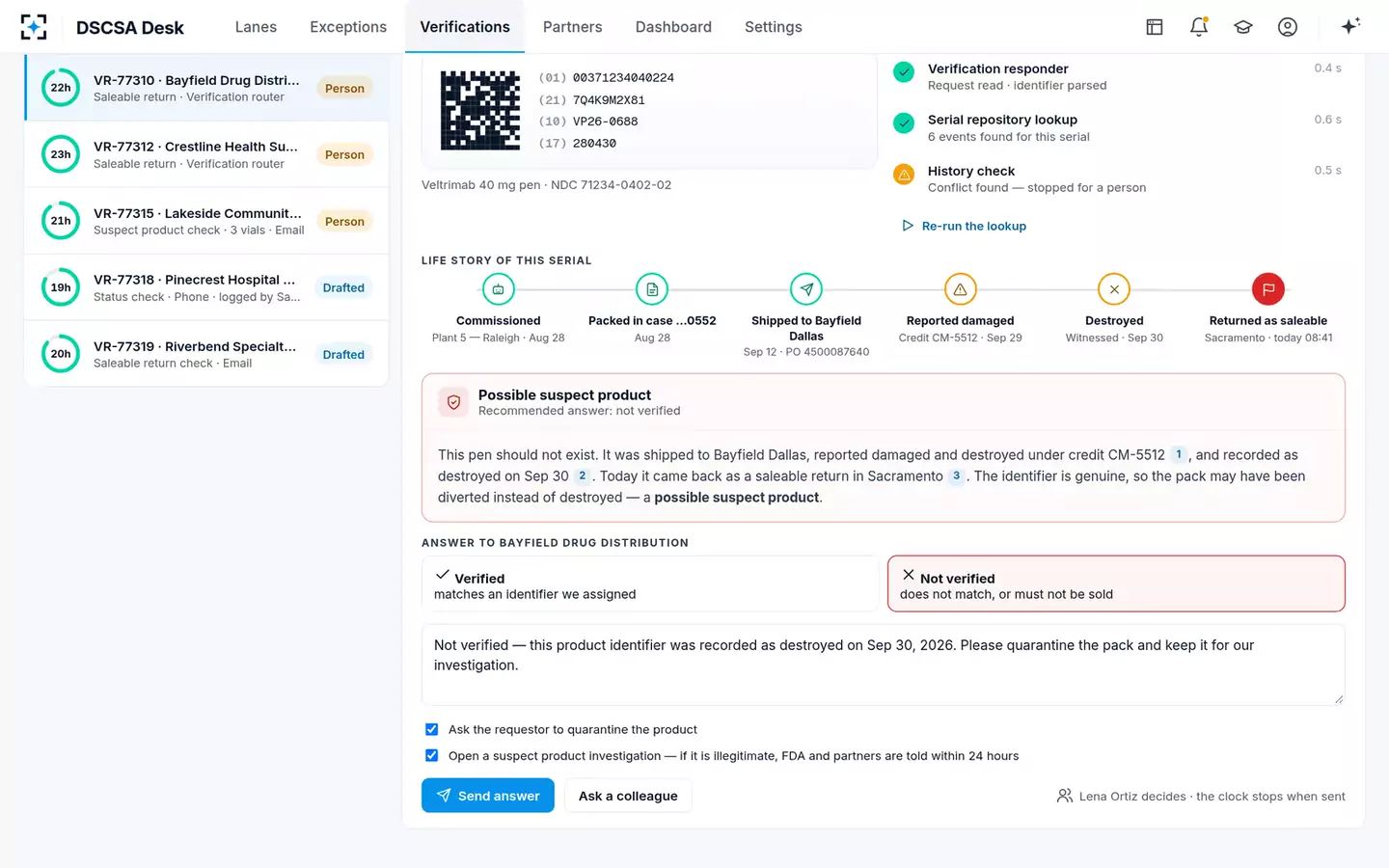Click lot number VP26-0688
Screen dimensions: 1389x868
(605, 121)
